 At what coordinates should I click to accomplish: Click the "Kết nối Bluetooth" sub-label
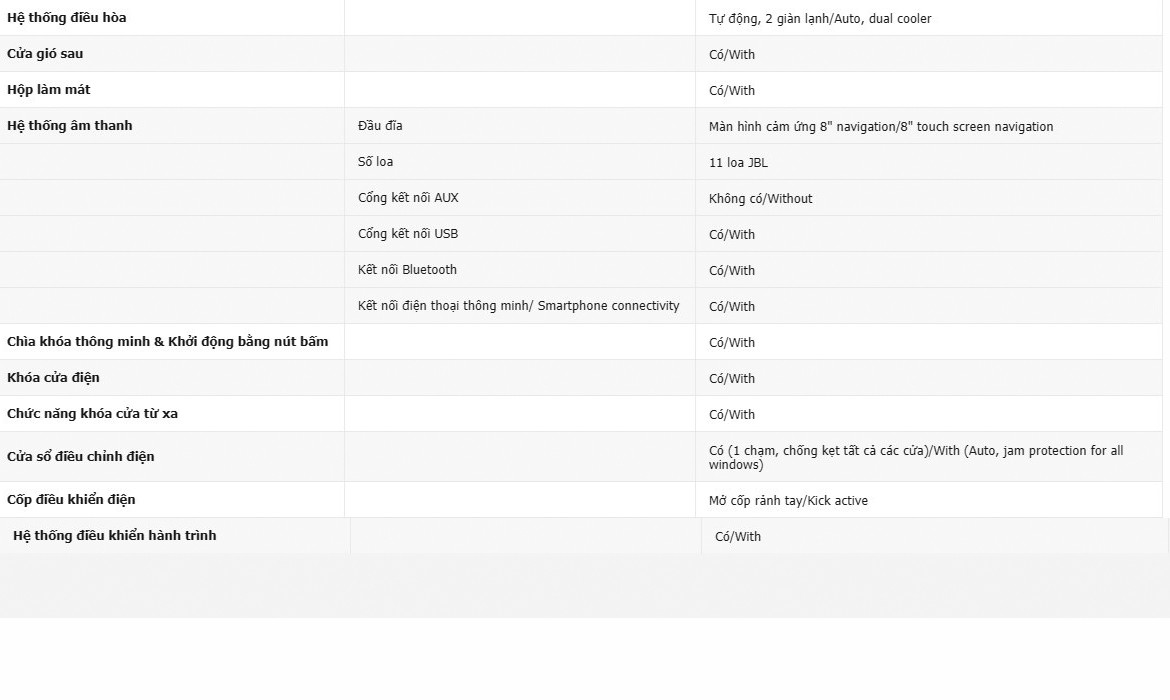407,270
